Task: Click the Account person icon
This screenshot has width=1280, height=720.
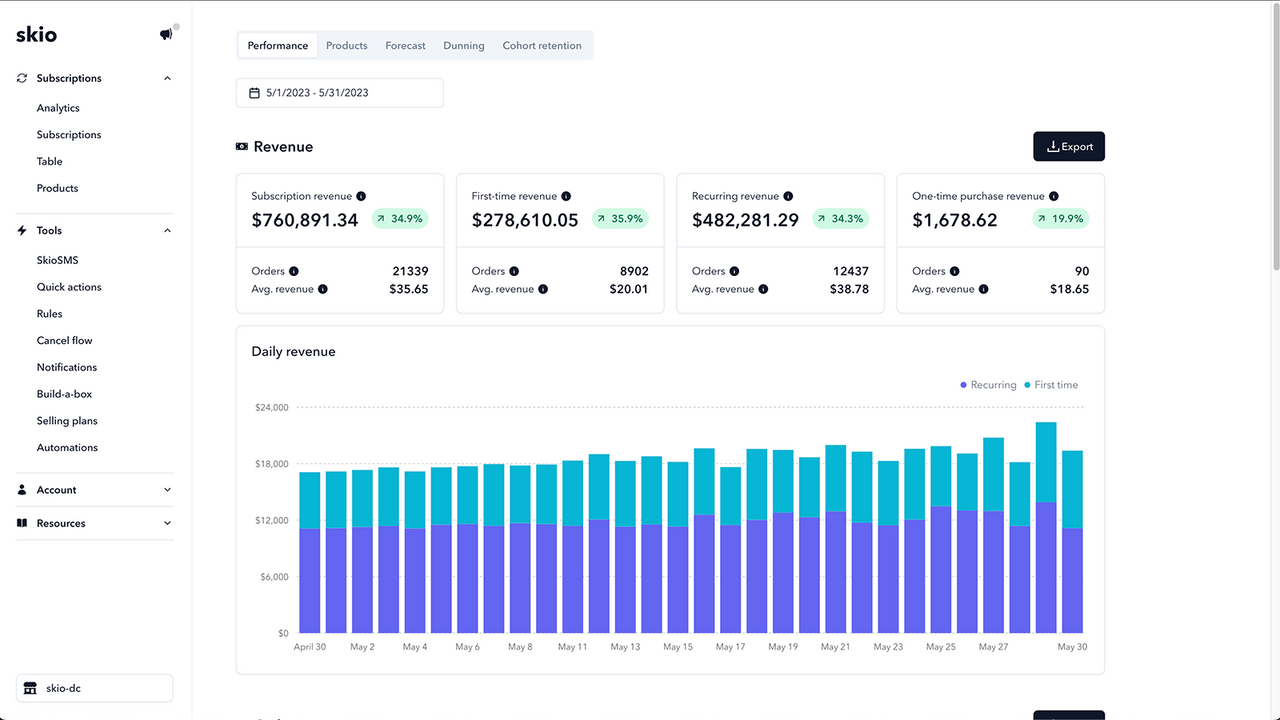Action: [21, 489]
